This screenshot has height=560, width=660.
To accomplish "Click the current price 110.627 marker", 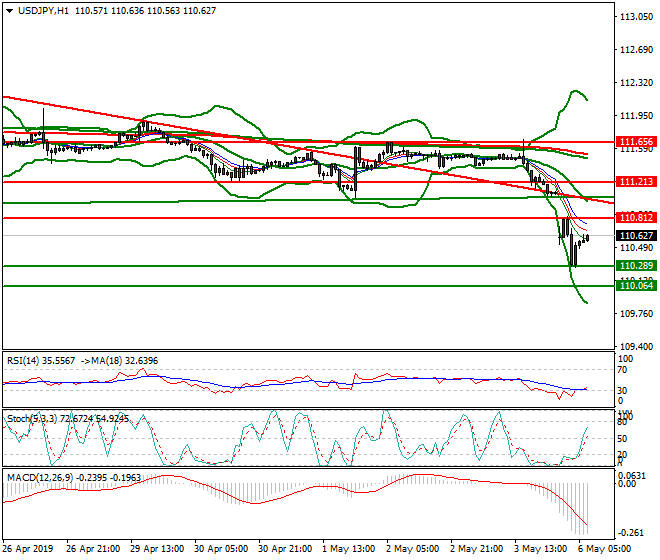I will click(636, 236).
